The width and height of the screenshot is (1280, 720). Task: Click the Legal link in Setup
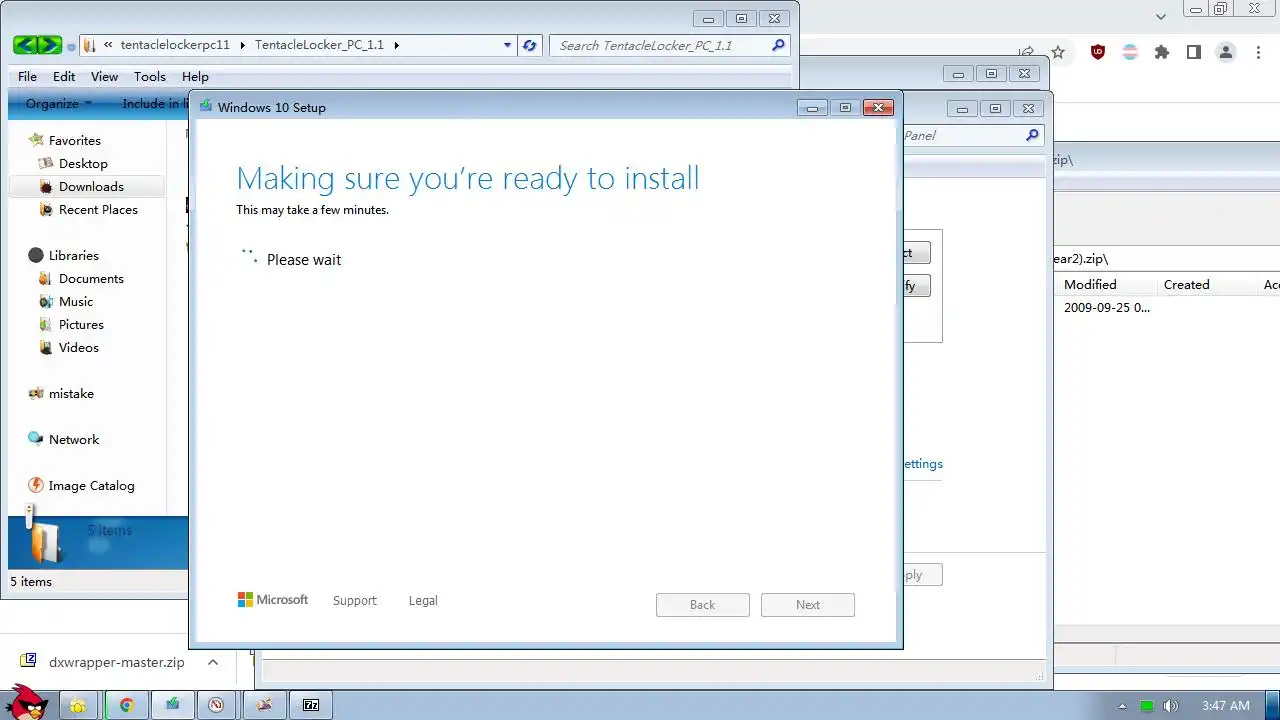click(423, 601)
